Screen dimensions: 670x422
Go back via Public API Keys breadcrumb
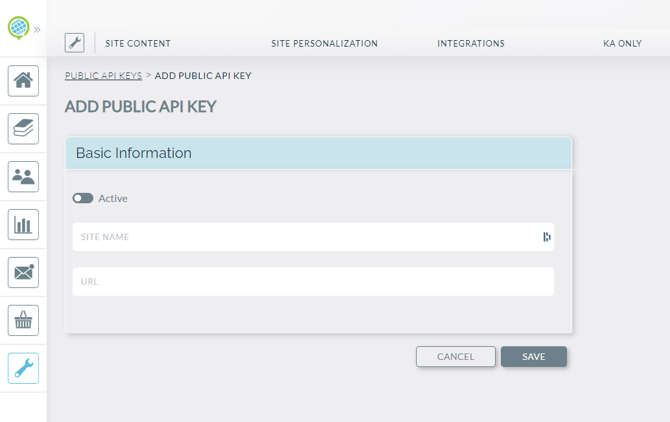point(103,76)
